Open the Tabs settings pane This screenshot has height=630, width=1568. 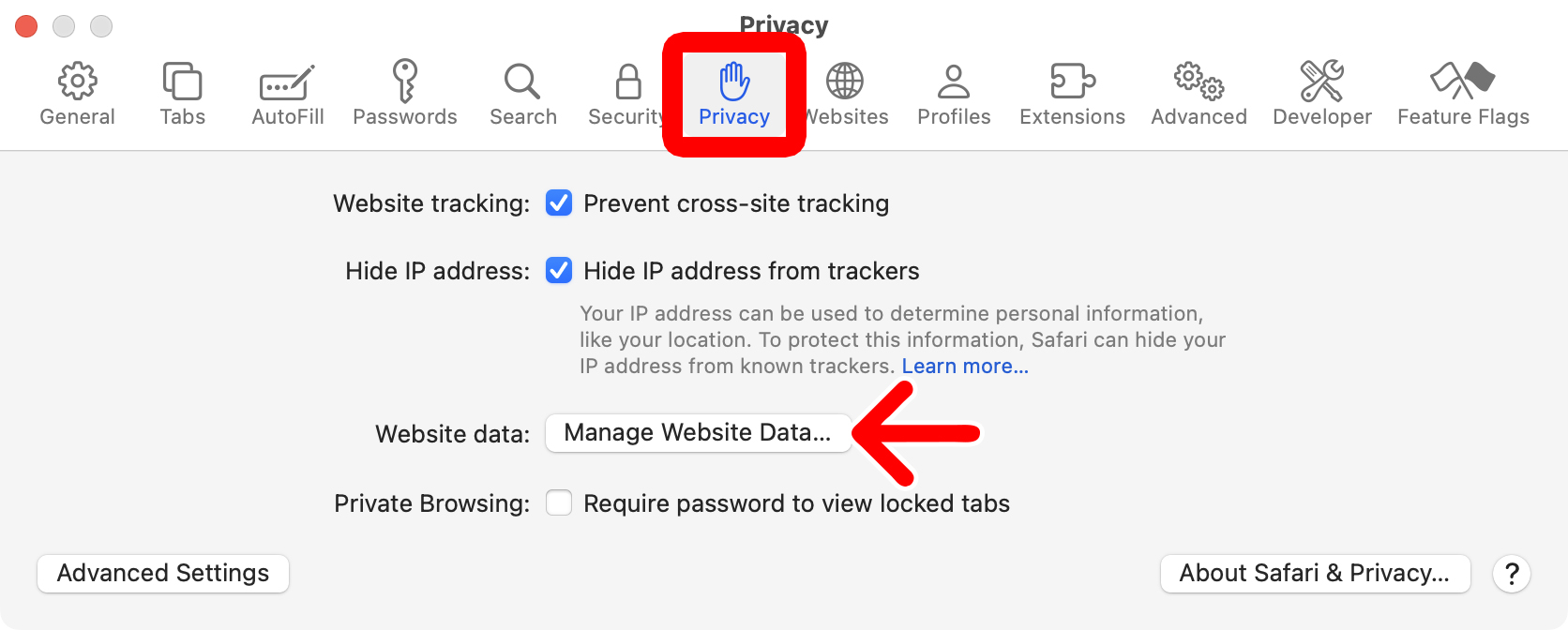click(x=182, y=91)
